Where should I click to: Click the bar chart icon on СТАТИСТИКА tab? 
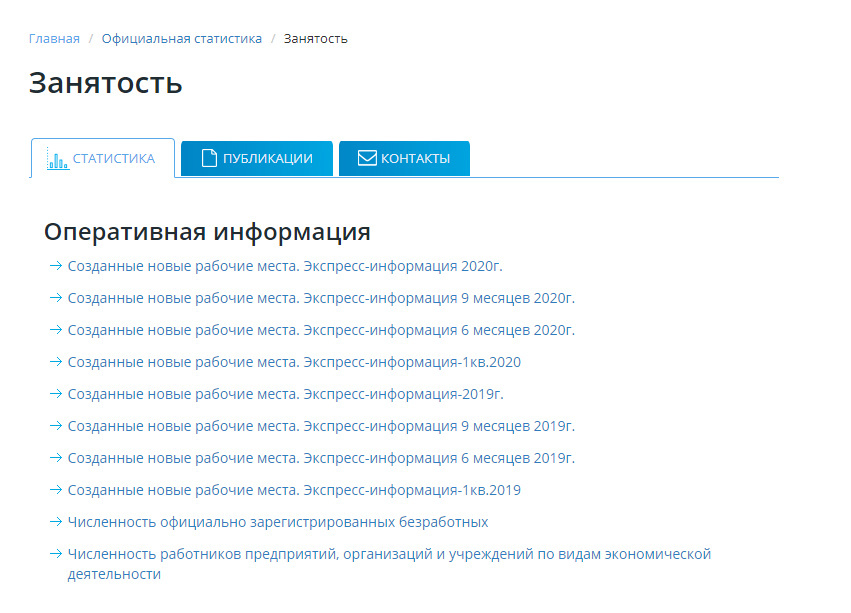point(58,158)
